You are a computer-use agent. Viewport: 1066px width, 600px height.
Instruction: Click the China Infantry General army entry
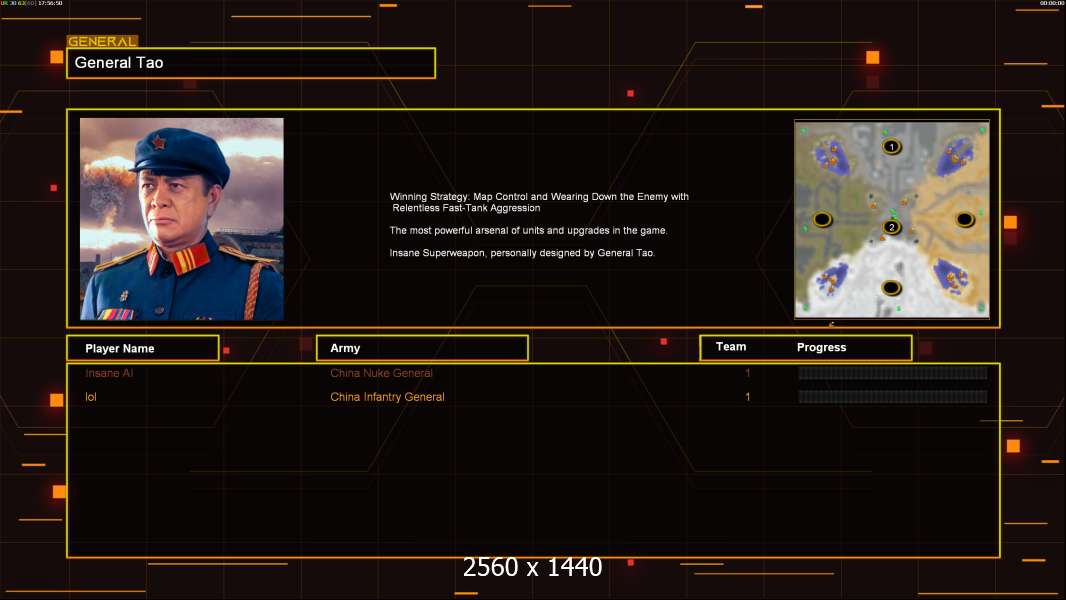pyautogui.click(x=388, y=397)
